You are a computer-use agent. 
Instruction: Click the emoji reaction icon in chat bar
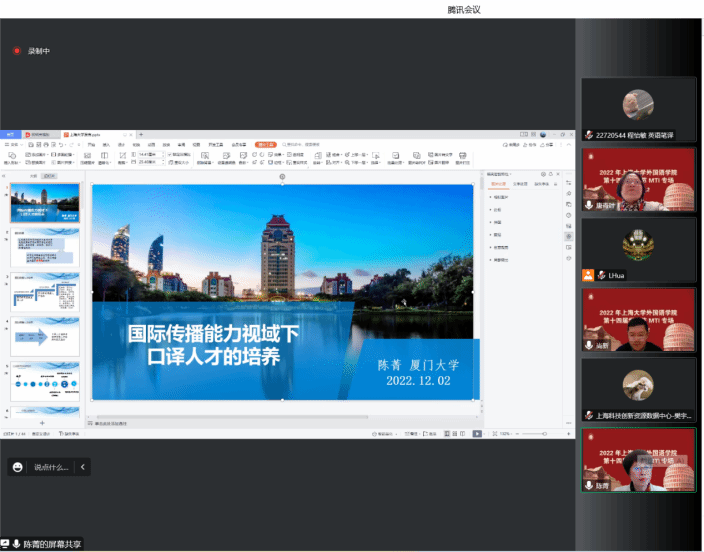point(17,467)
